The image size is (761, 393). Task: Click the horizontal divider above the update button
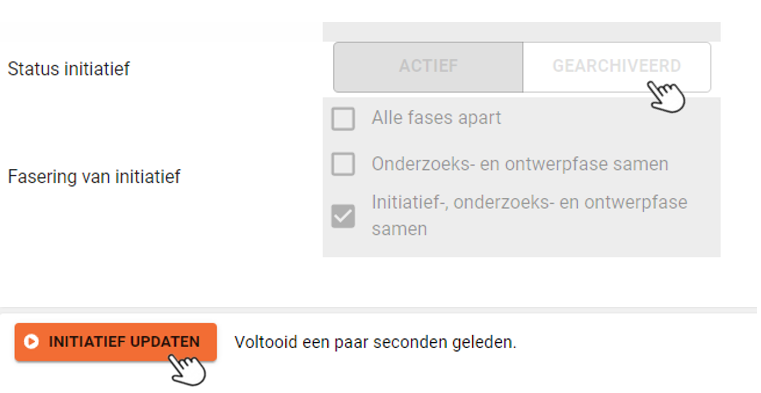coord(379,309)
